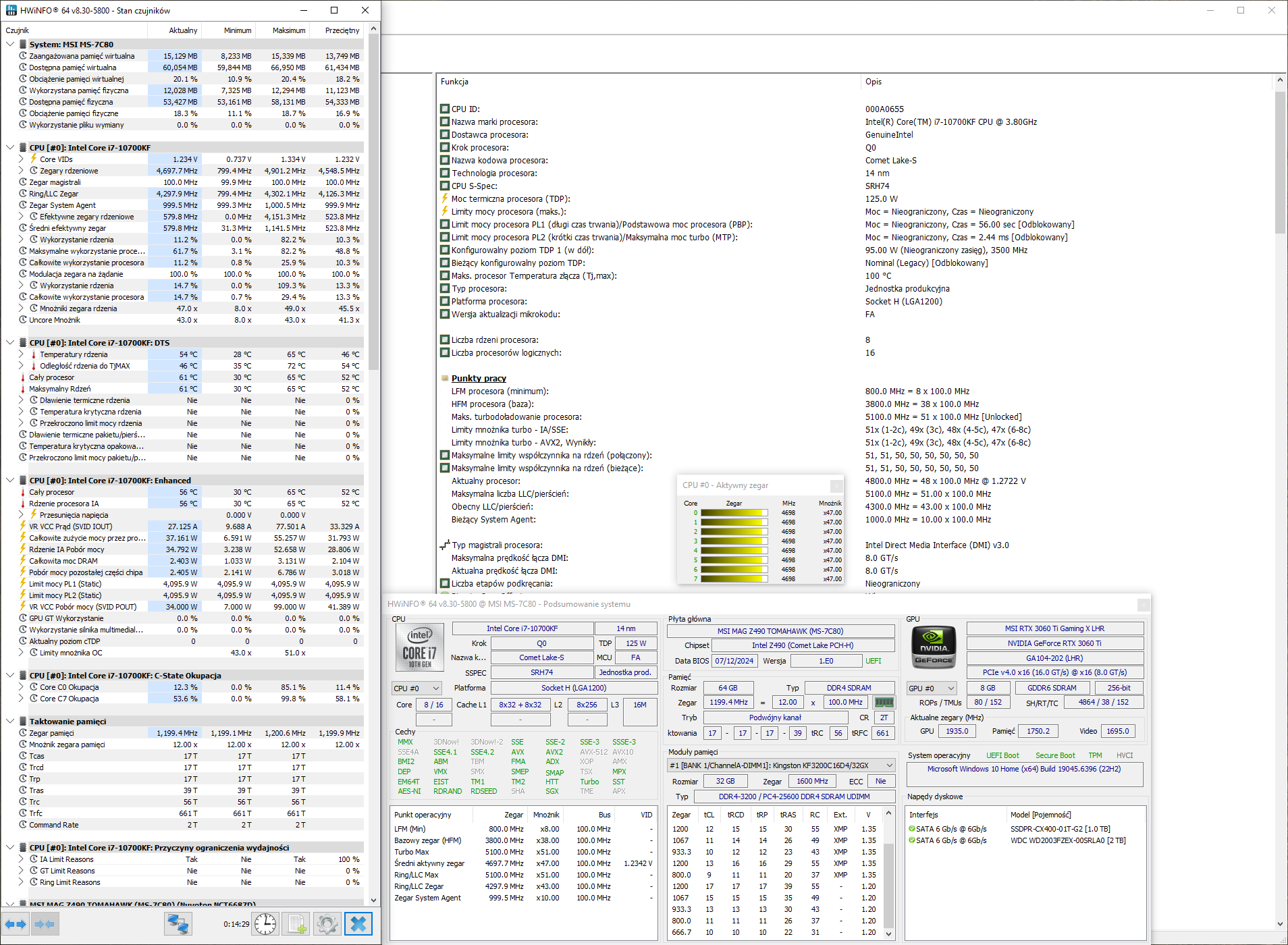This screenshot has width=1288, height=945.
Task: Open the CPU #0 selector dropdown
Action: (x=417, y=688)
